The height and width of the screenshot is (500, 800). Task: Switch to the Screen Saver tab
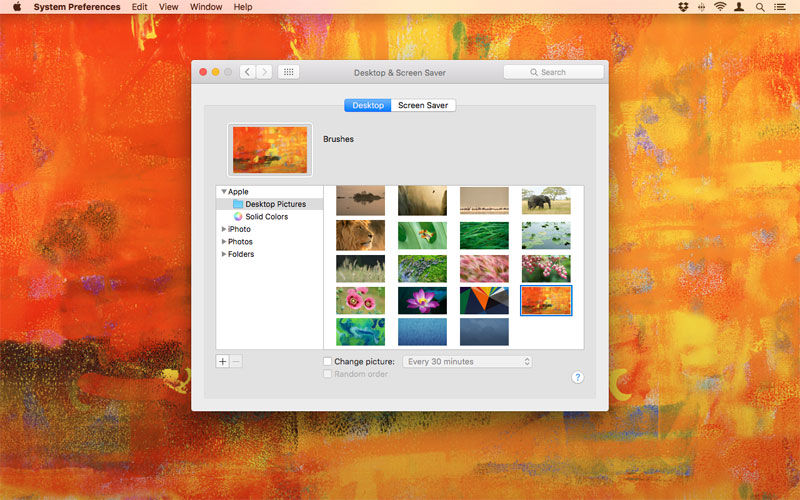point(423,105)
